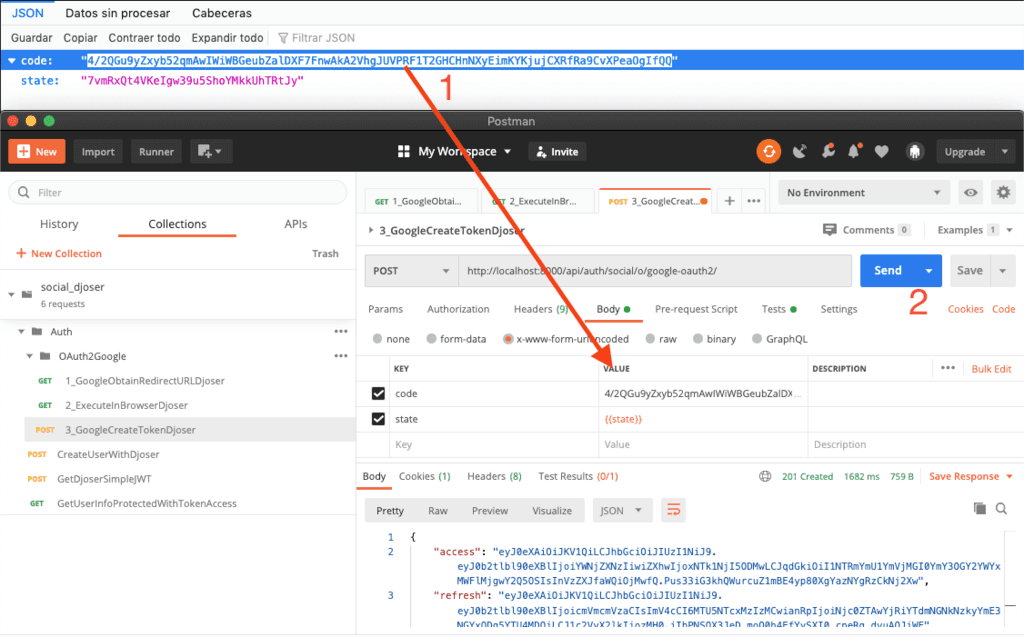
Task: Select the raw body radio button
Action: 650,339
